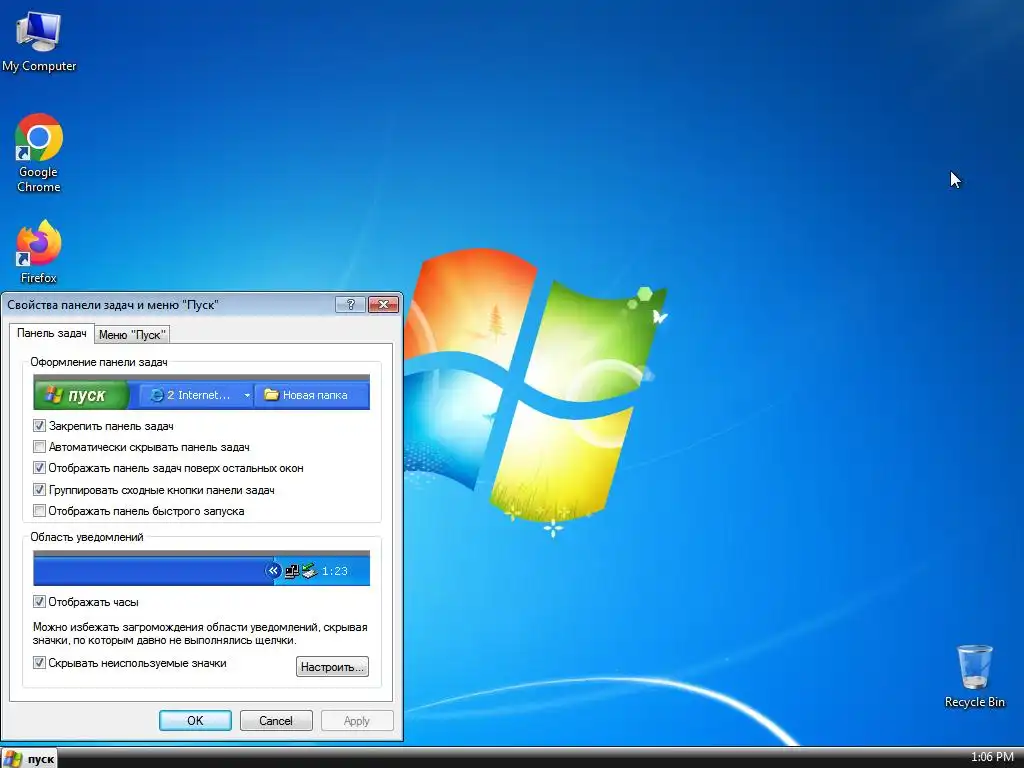Open the пуск Start button on the taskbar
Screen dimensions: 1024x768
coord(29,758)
